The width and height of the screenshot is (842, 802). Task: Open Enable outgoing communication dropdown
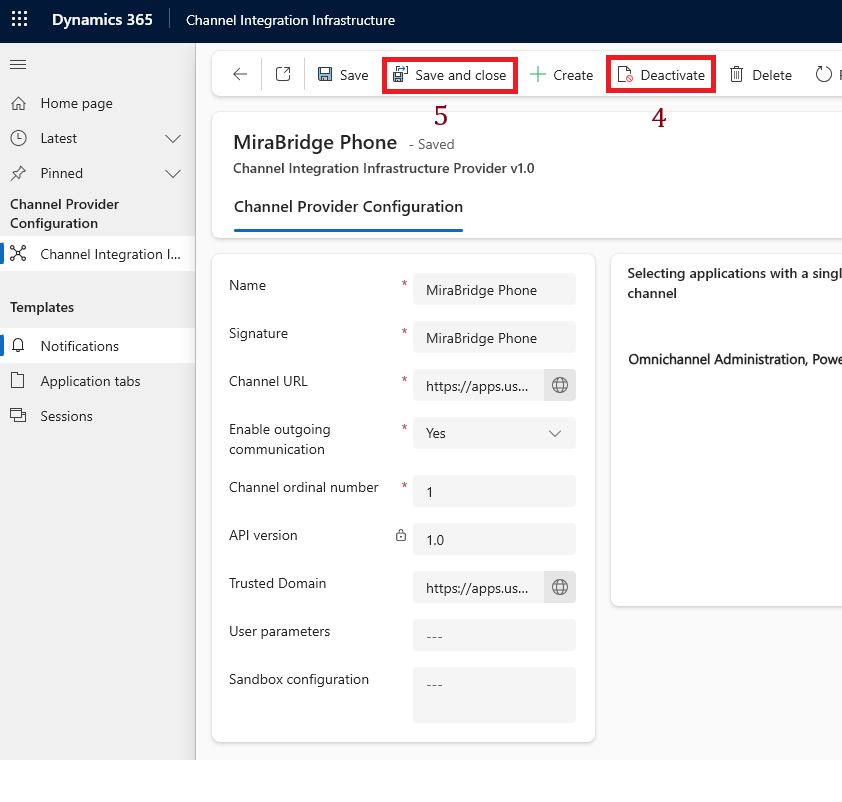pyautogui.click(x=494, y=433)
